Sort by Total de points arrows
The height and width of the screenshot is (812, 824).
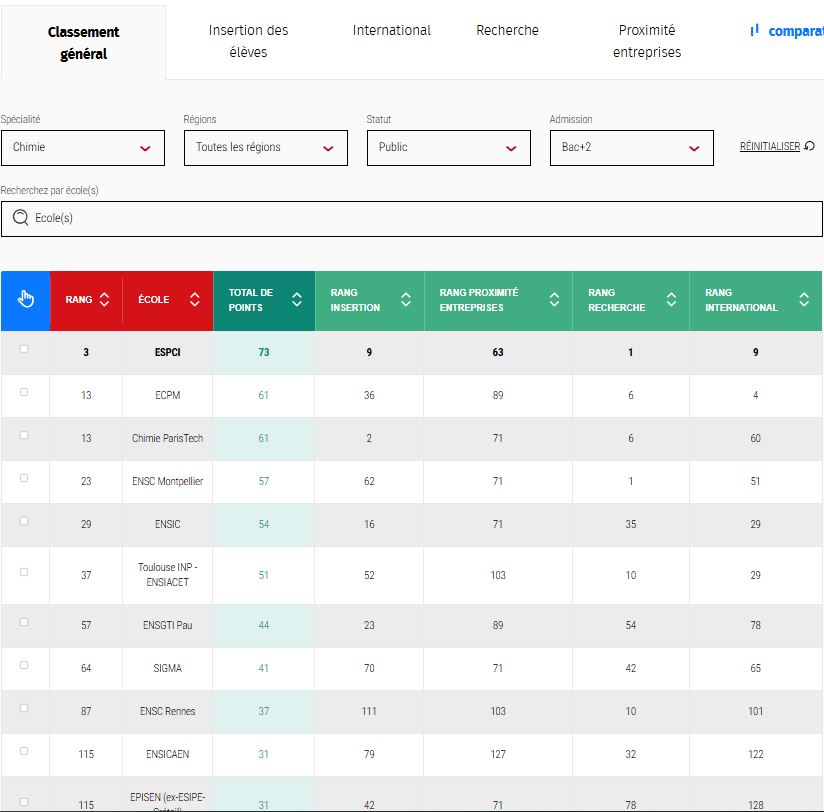point(296,300)
